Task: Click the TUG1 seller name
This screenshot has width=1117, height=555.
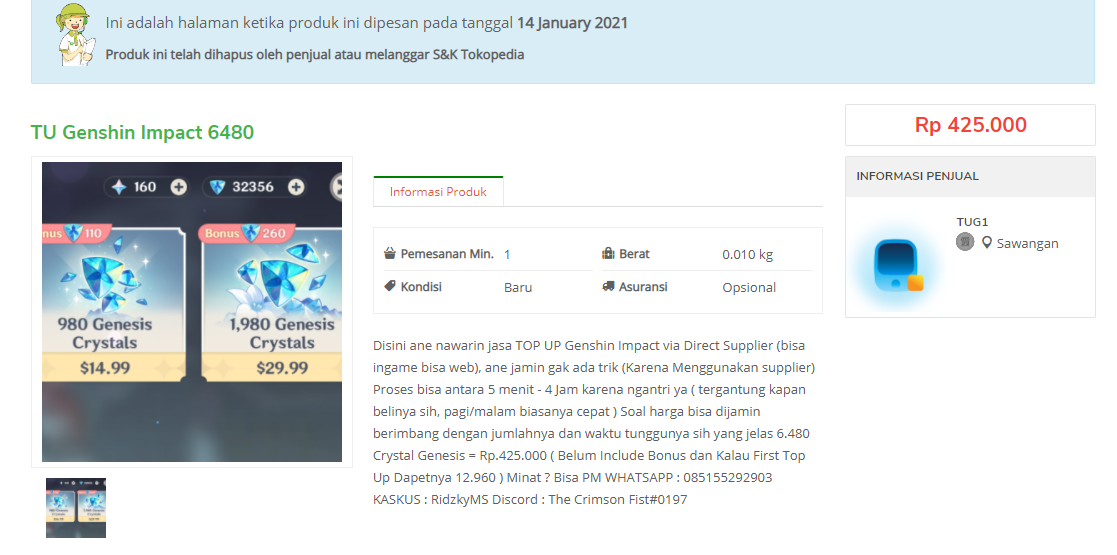Action: pyautogui.click(x=972, y=222)
